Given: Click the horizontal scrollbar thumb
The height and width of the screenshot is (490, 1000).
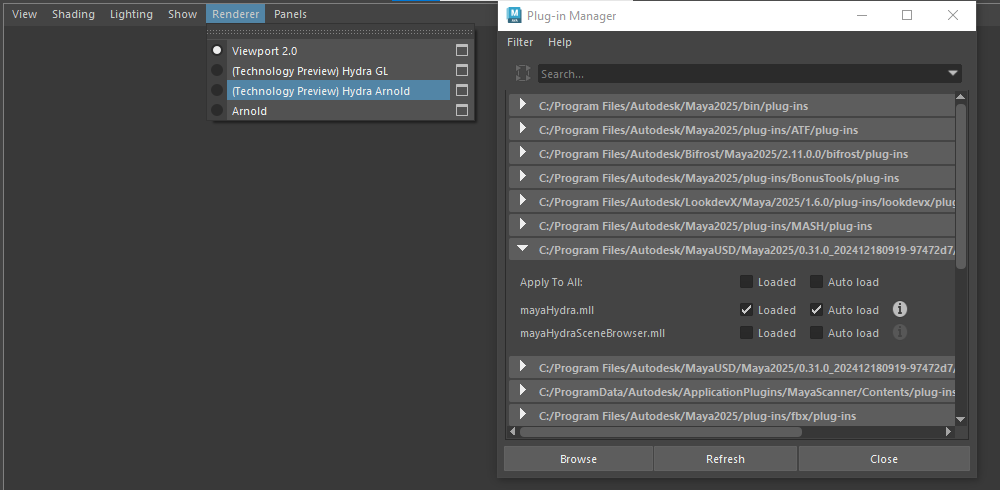Looking at the screenshot, I should coord(660,431).
